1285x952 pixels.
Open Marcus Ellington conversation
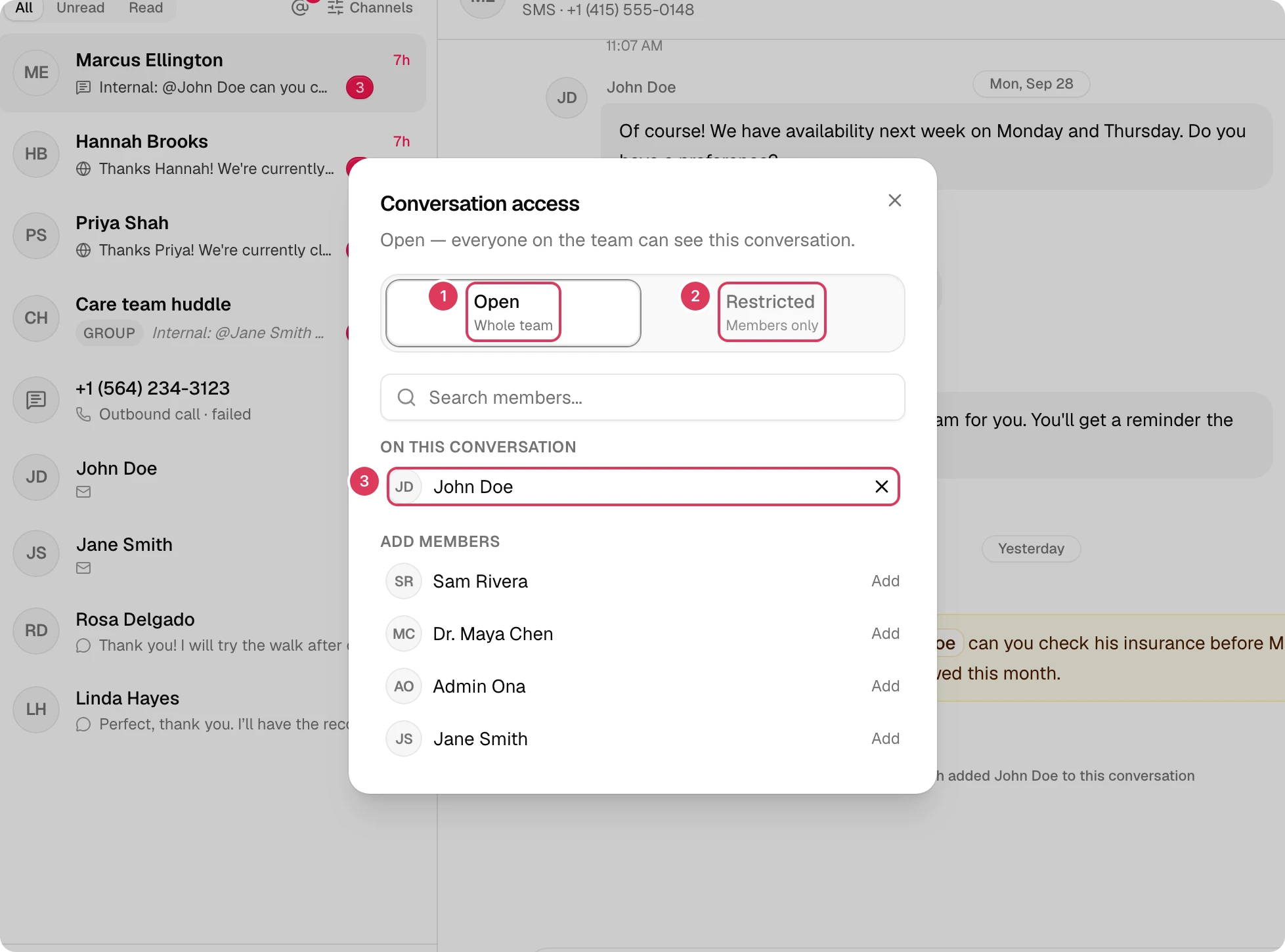tap(213, 73)
